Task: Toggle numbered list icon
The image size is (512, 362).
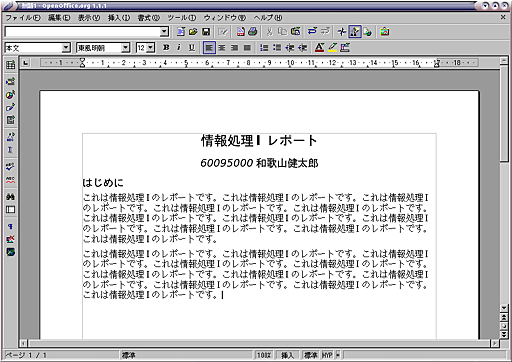Action: pyautogui.click(x=264, y=48)
